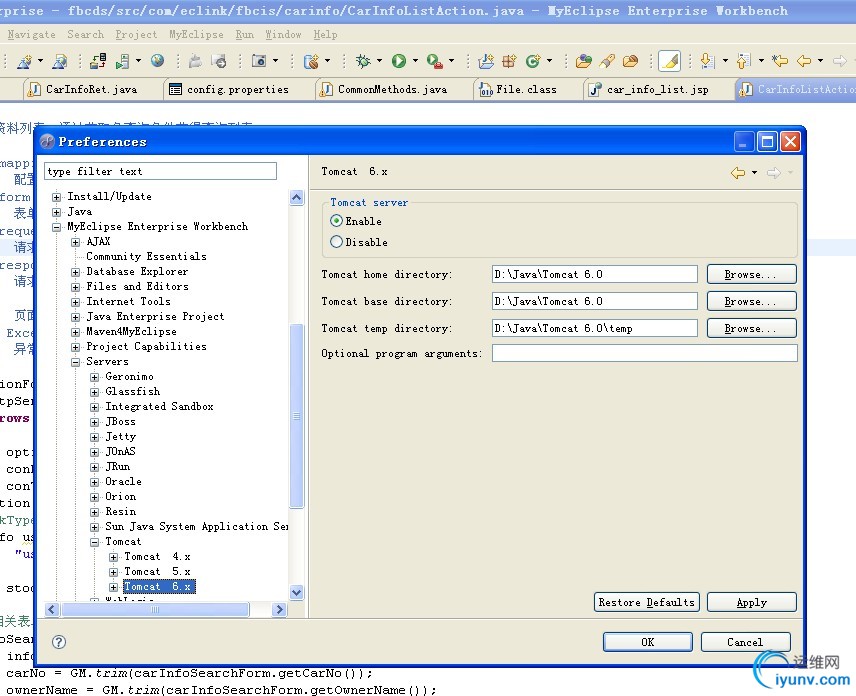Expand the Tomcat 6.x tree node
This screenshot has width=856, height=696.
coord(114,587)
